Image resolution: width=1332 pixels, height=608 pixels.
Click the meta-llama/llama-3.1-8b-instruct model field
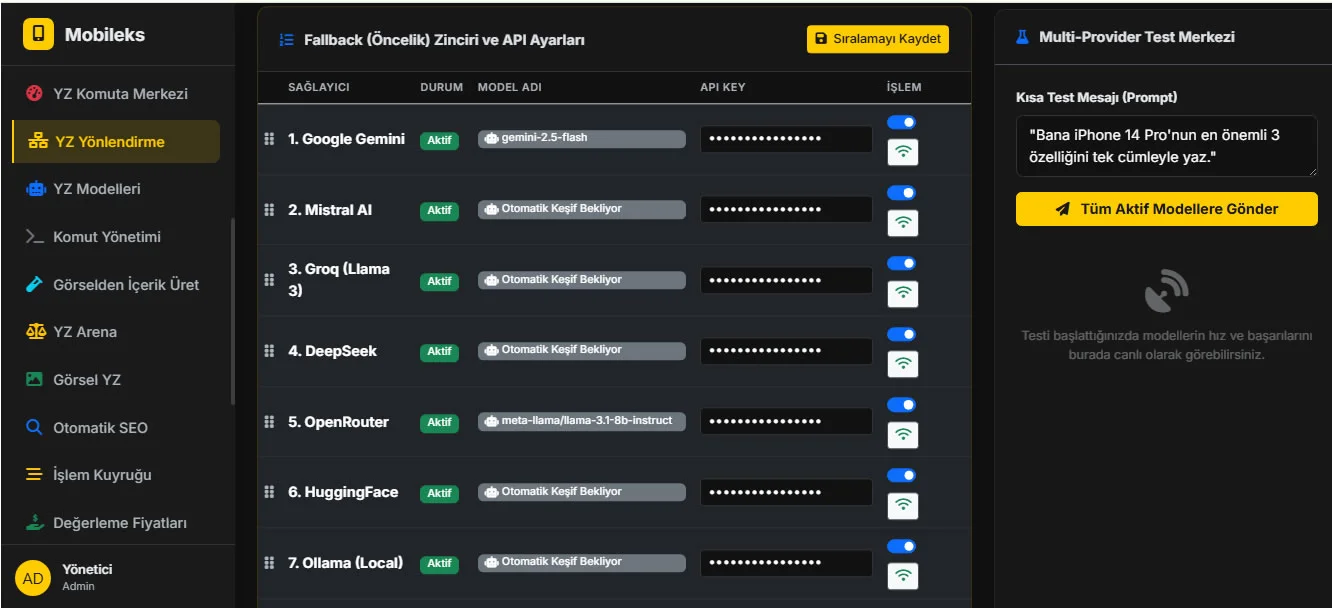click(582, 421)
